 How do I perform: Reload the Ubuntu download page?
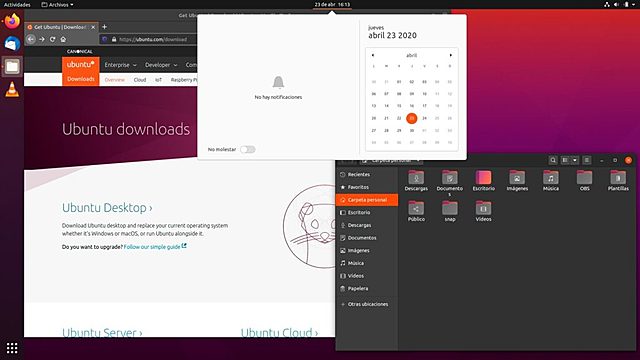click(x=52, y=39)
